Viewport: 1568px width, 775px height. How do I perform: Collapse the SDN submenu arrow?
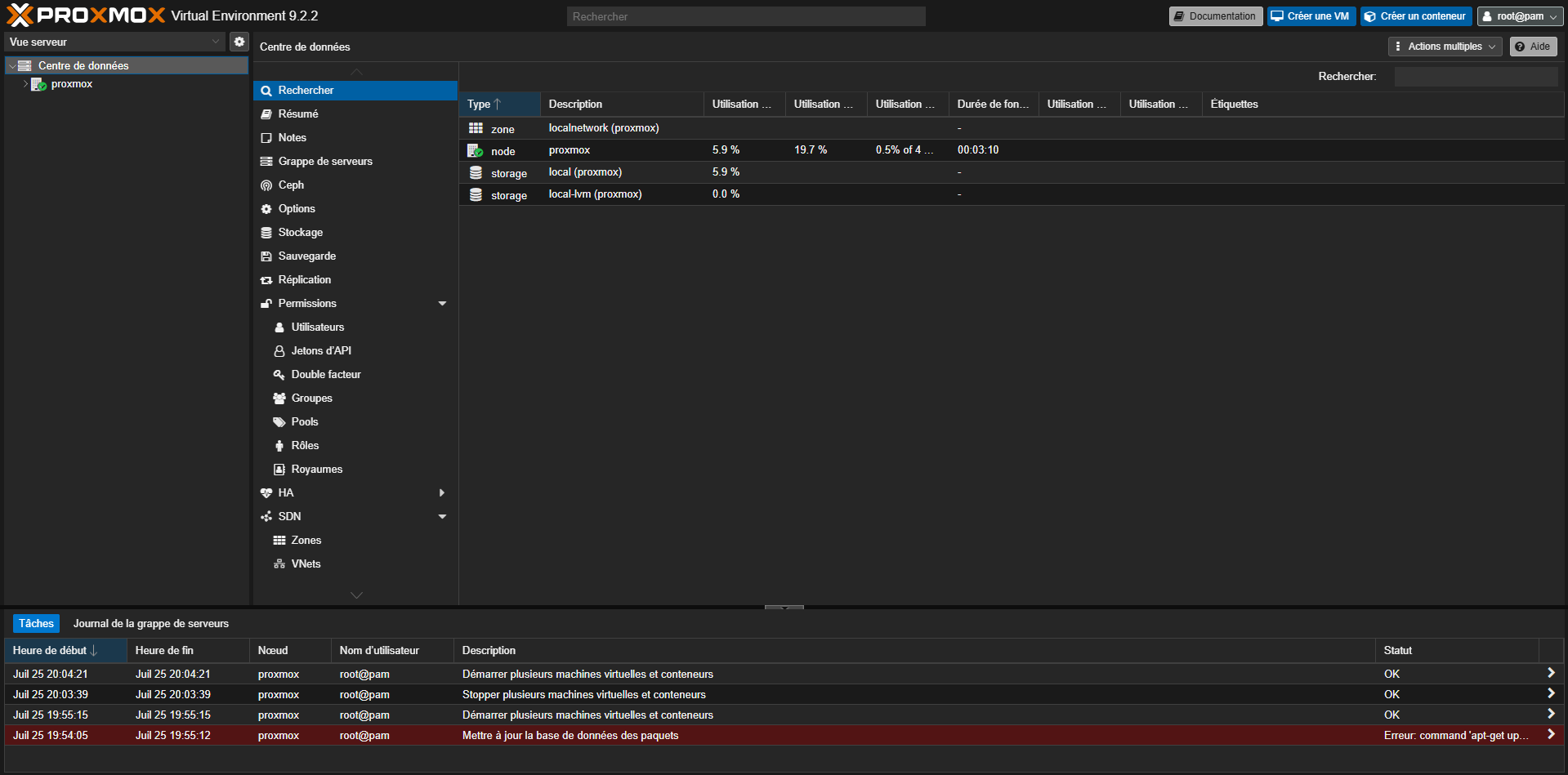coord(442,516)
